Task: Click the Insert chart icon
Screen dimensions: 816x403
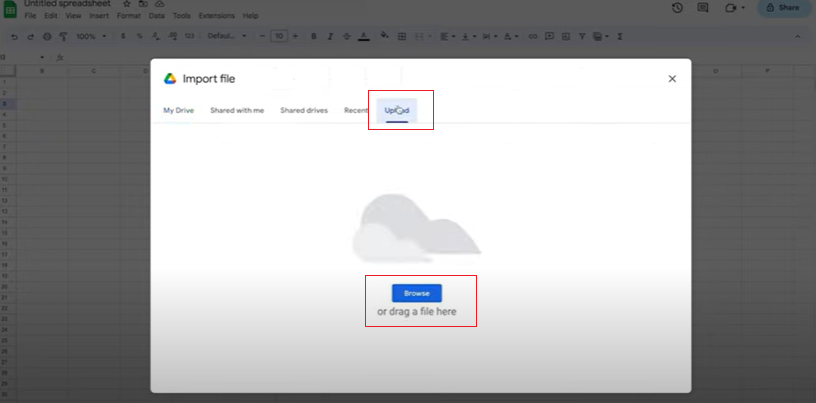Action: click(x=566, y=36)
